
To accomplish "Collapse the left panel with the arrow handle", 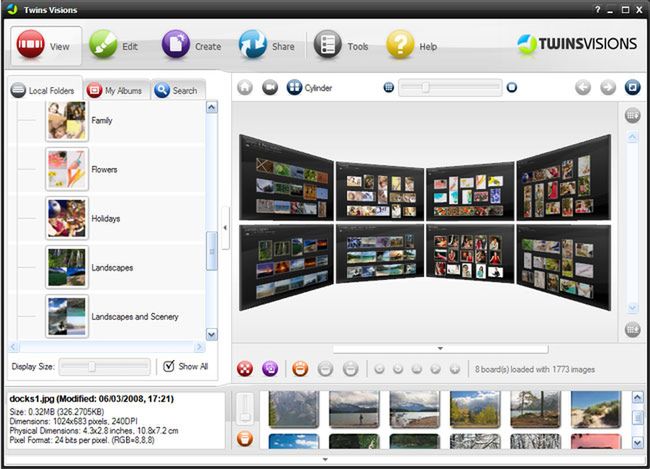I will click(225, 228).
